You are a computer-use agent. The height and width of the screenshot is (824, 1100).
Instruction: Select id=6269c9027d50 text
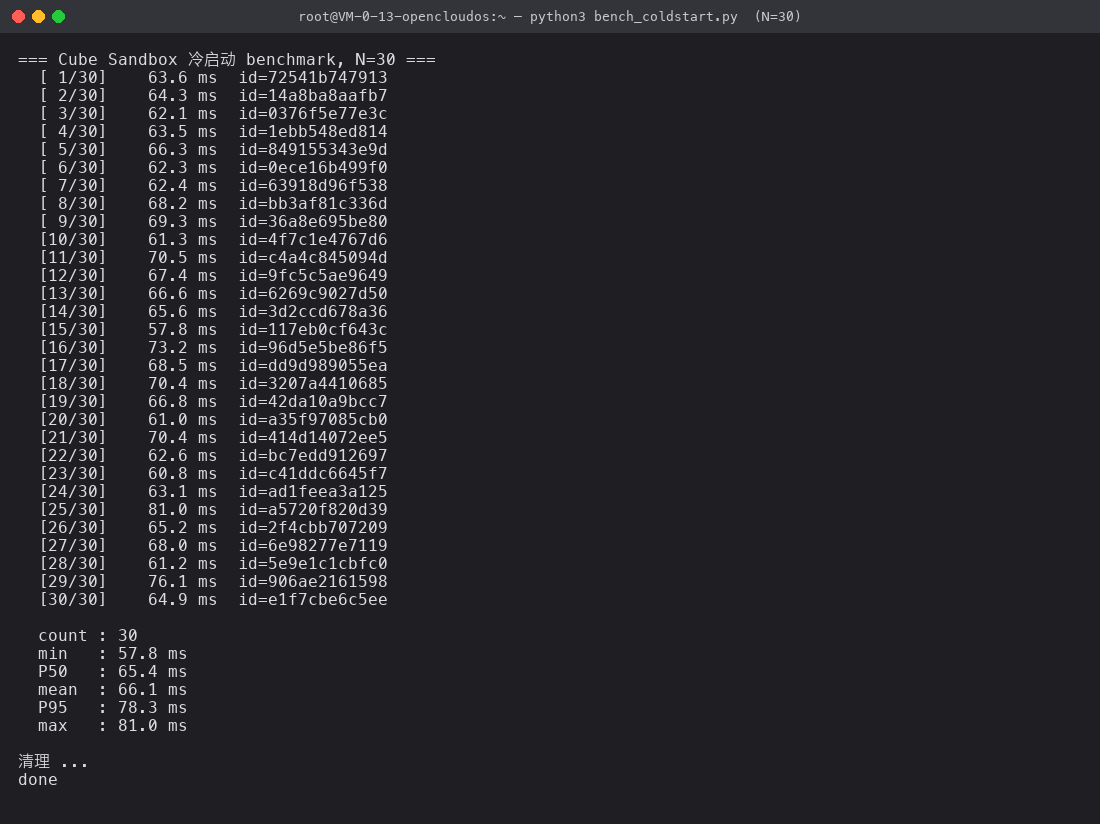coord(313,294)
